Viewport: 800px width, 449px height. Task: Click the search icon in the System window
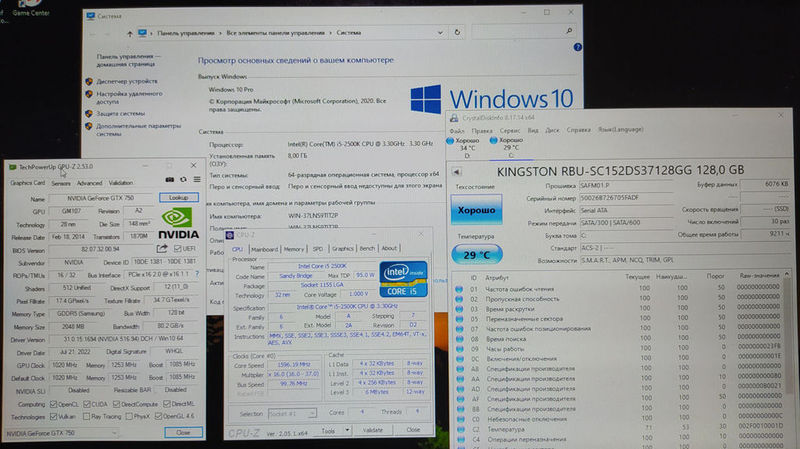(569, 31)
